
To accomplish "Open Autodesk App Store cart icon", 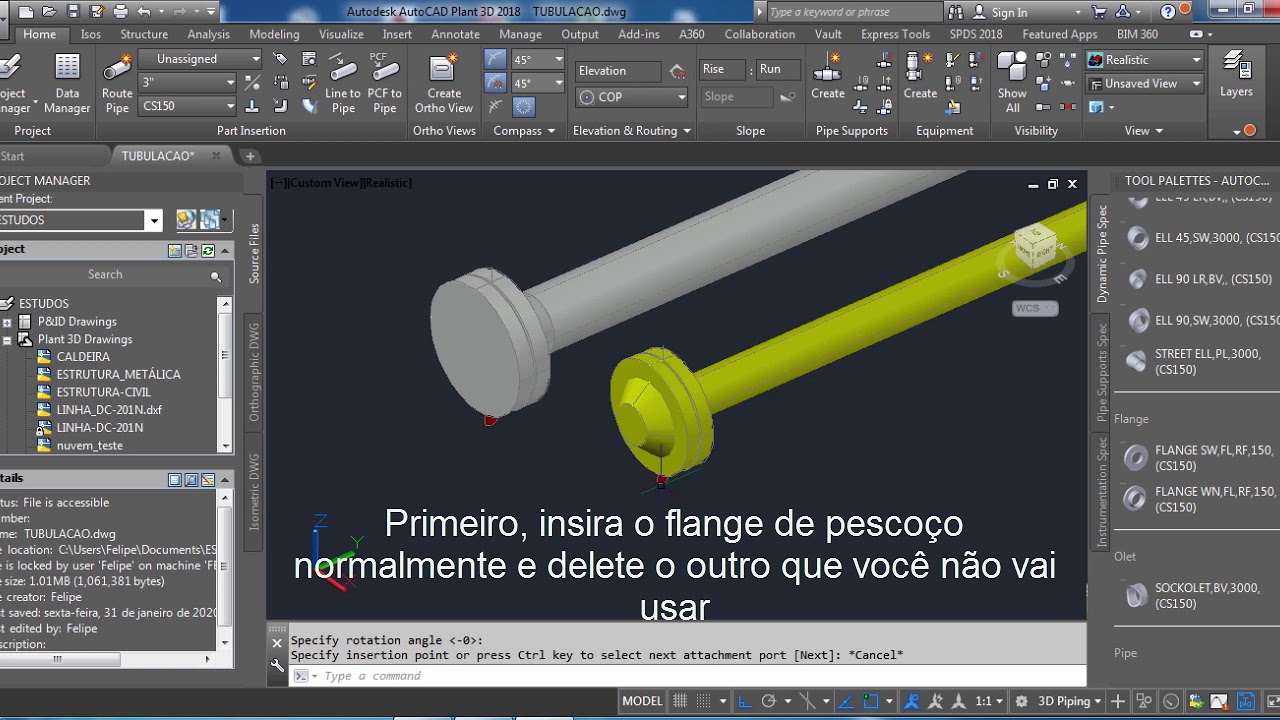I will (1098, 12).
